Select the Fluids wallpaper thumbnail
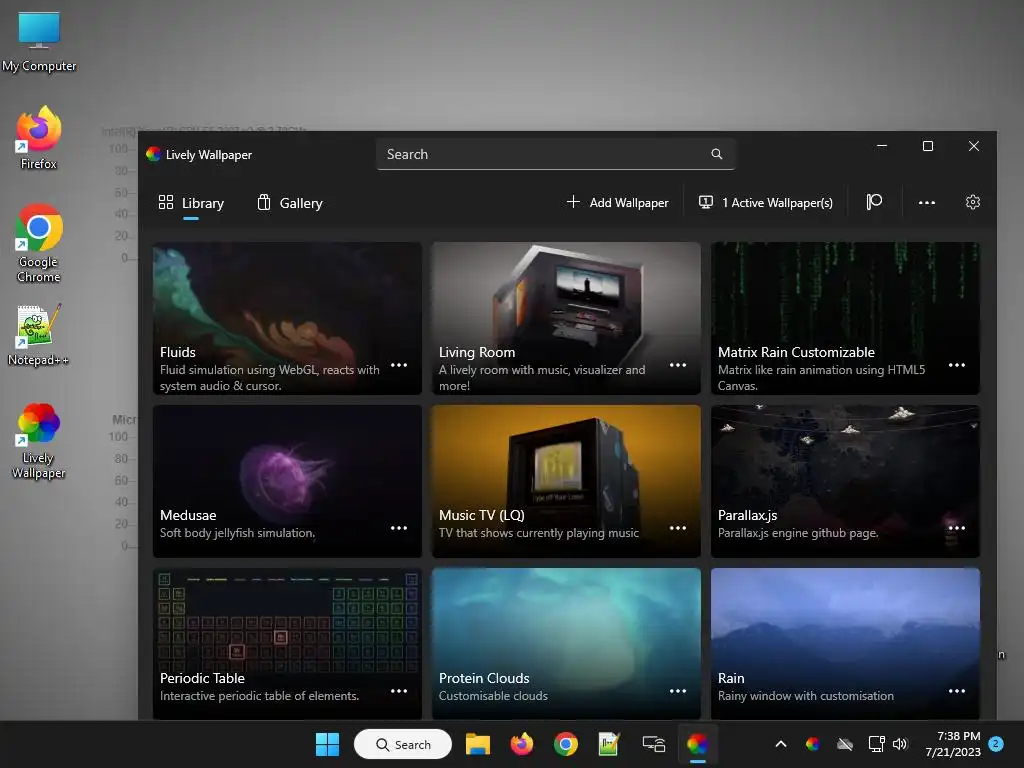Viewport: 1024px width, 768px height. [287, 318]
